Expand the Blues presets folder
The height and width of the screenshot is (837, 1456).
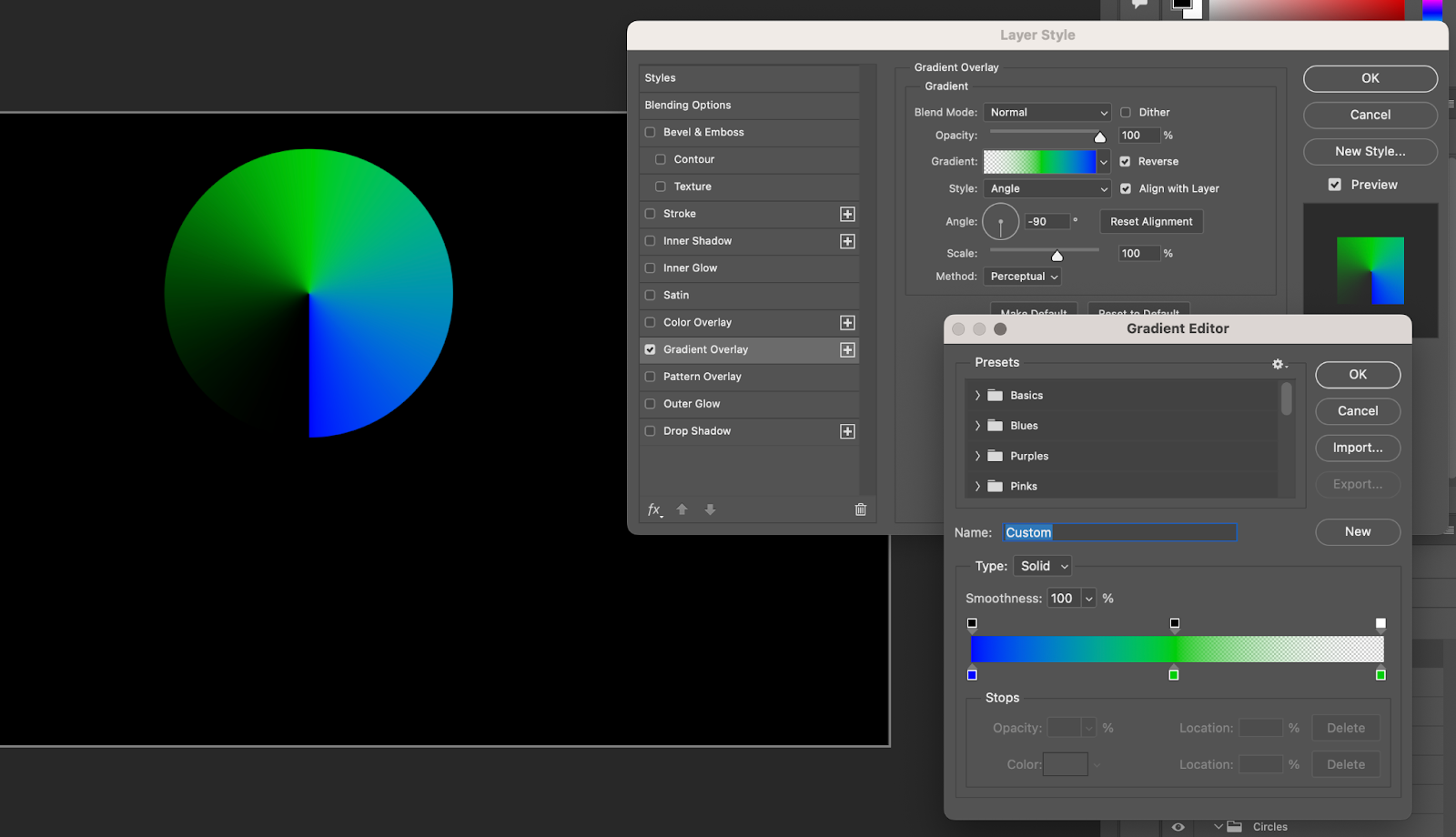point(978,426)
